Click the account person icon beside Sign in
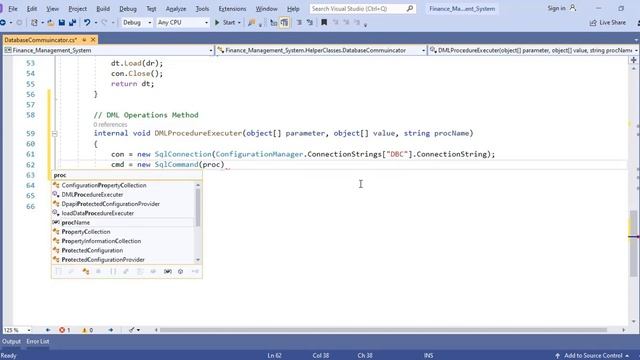 pos(573,8)
